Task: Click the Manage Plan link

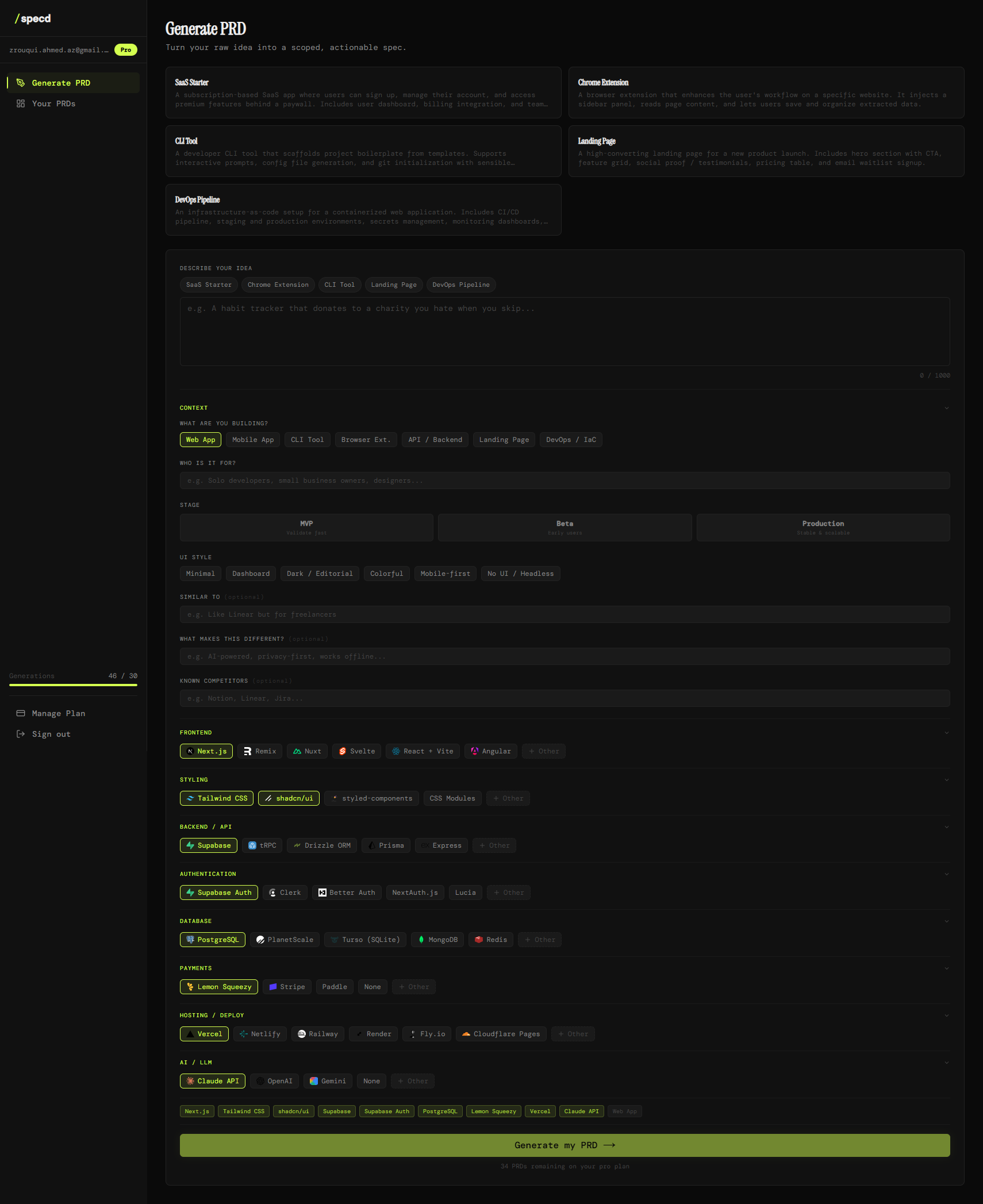Action: (x=73, y=713)
